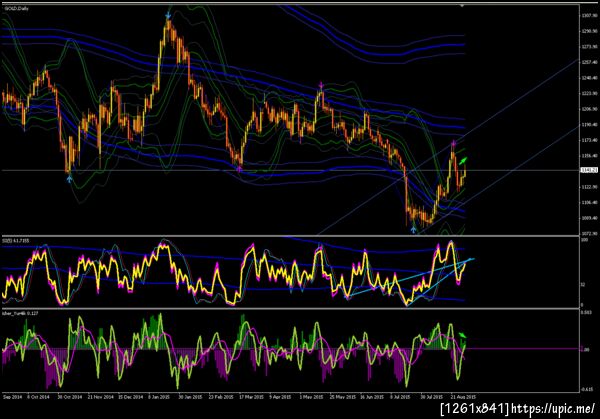Click the 15 Dec 2014 date label
This screenshot has height=419, width=600.
point(130,397)
